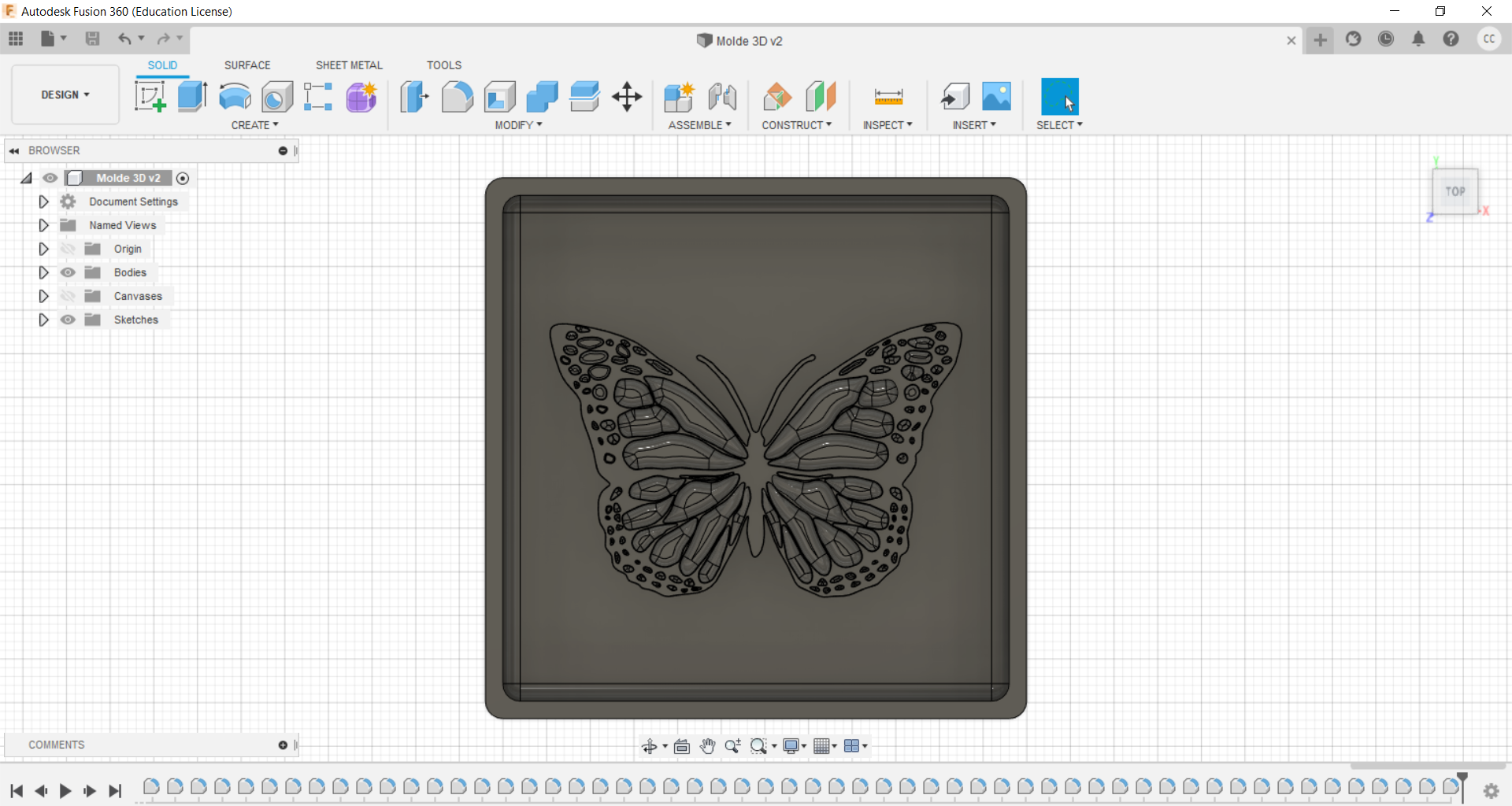This screenshot has width=1512, height=806.
Task: Select the Insert Canvas image tool
Action: (996, 97)
